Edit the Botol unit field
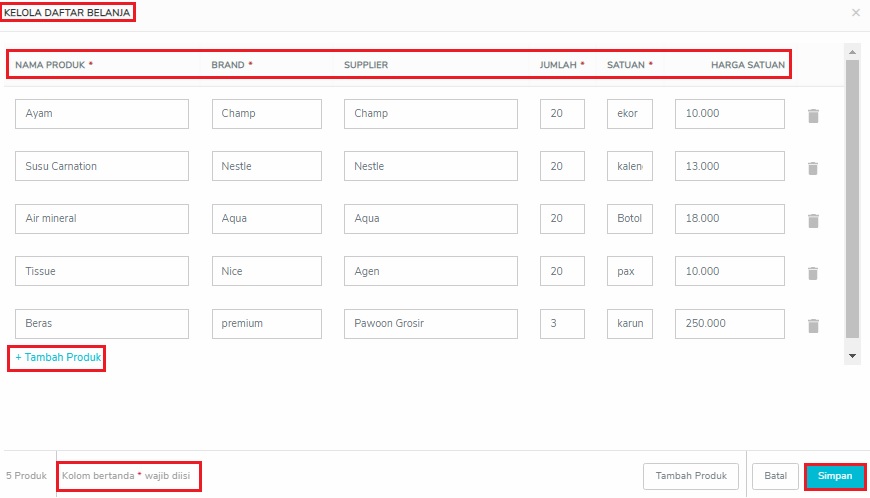 click(x=630, y=218)
